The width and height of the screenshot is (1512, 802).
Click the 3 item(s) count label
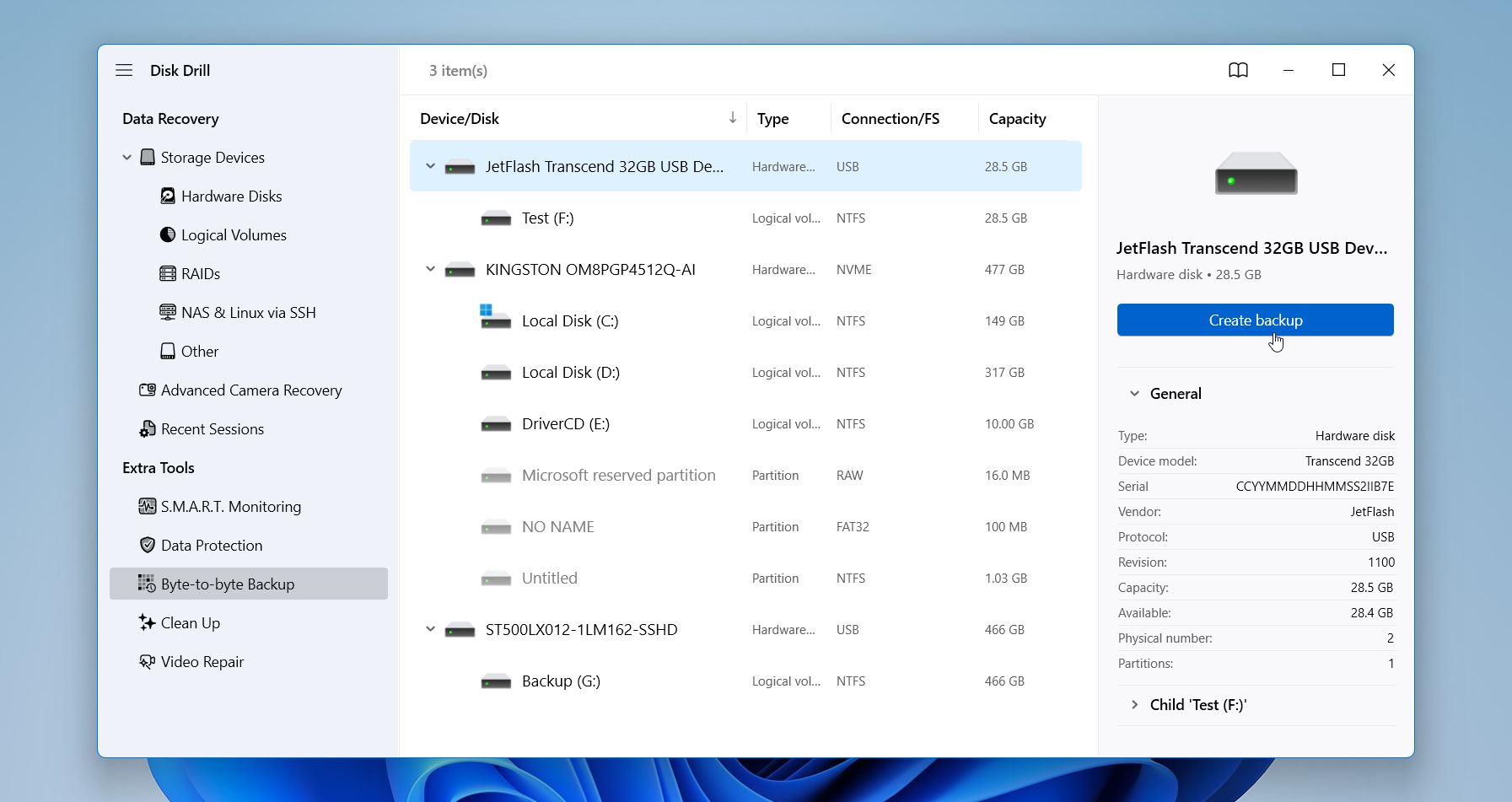pos(458,70)
